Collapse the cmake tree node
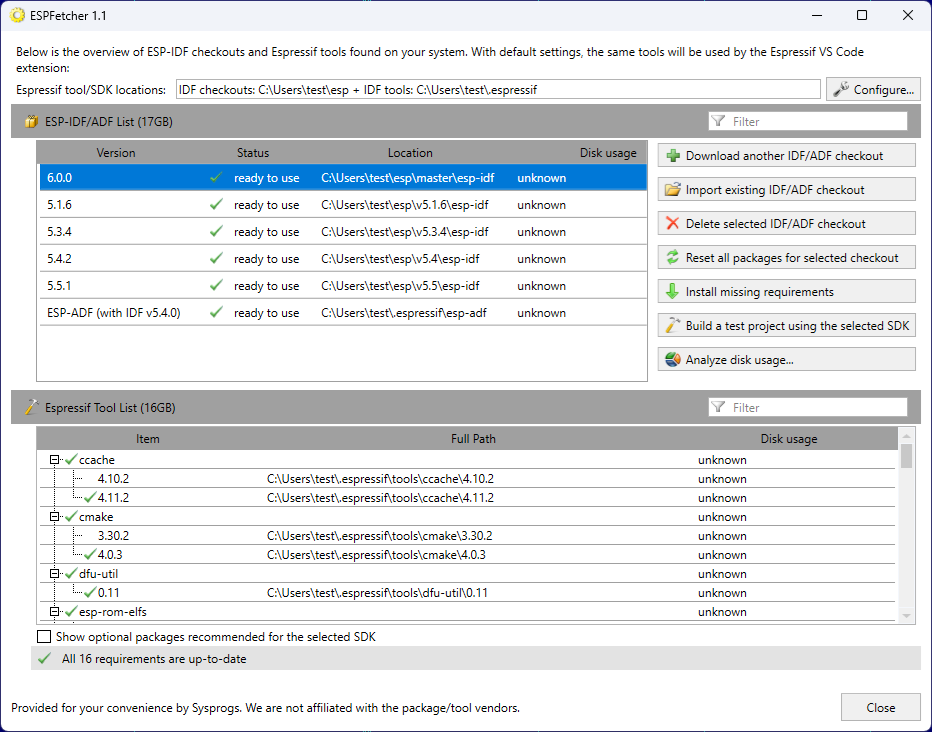The image size is (932, 732). (x=55, y=516)
